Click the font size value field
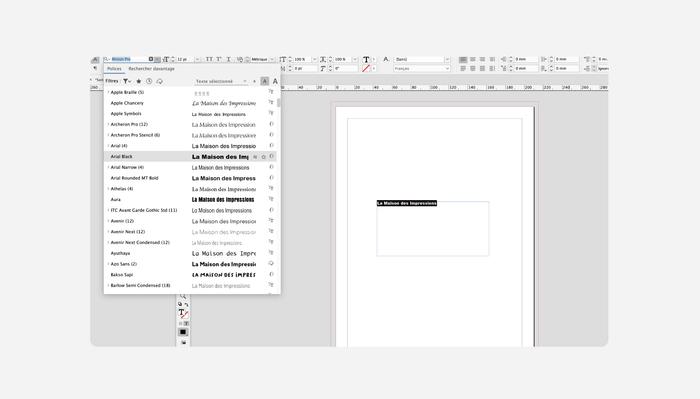The height and width of the screenshot is (399, 700). click(x=184, y=59)
